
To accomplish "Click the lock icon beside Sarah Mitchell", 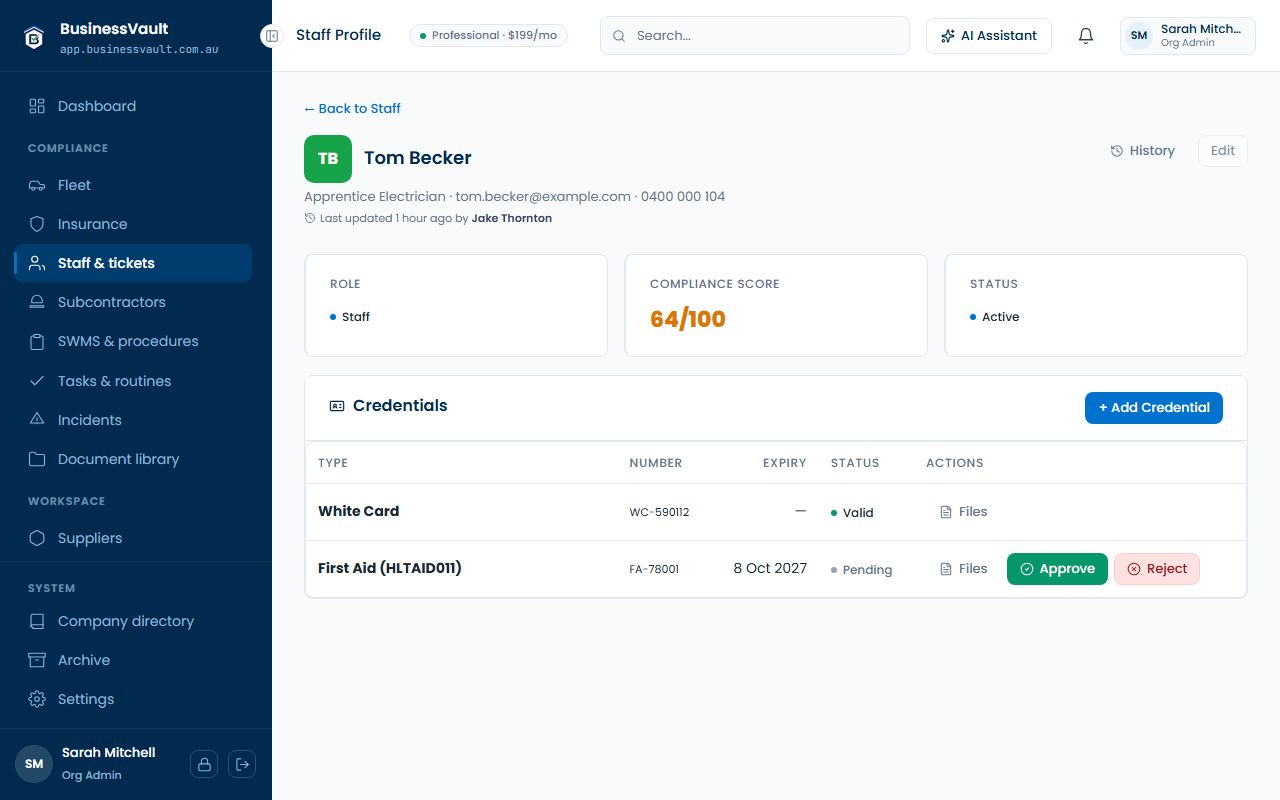I will tap(204, 764).
